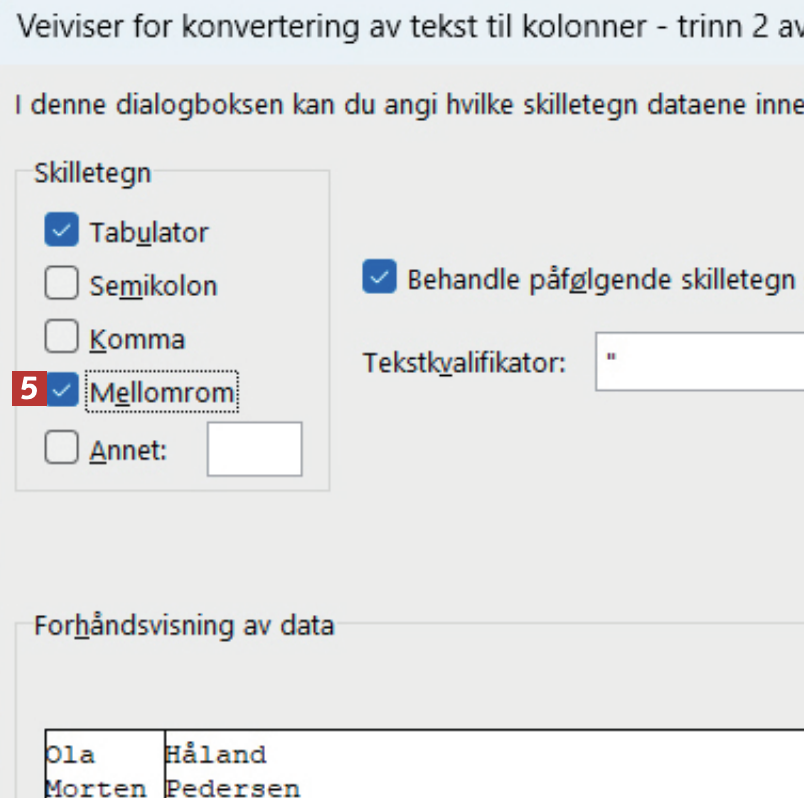
Task: Disable Behandle påfølgende skilletegn checkbox
Action: [x=379, y=278]
